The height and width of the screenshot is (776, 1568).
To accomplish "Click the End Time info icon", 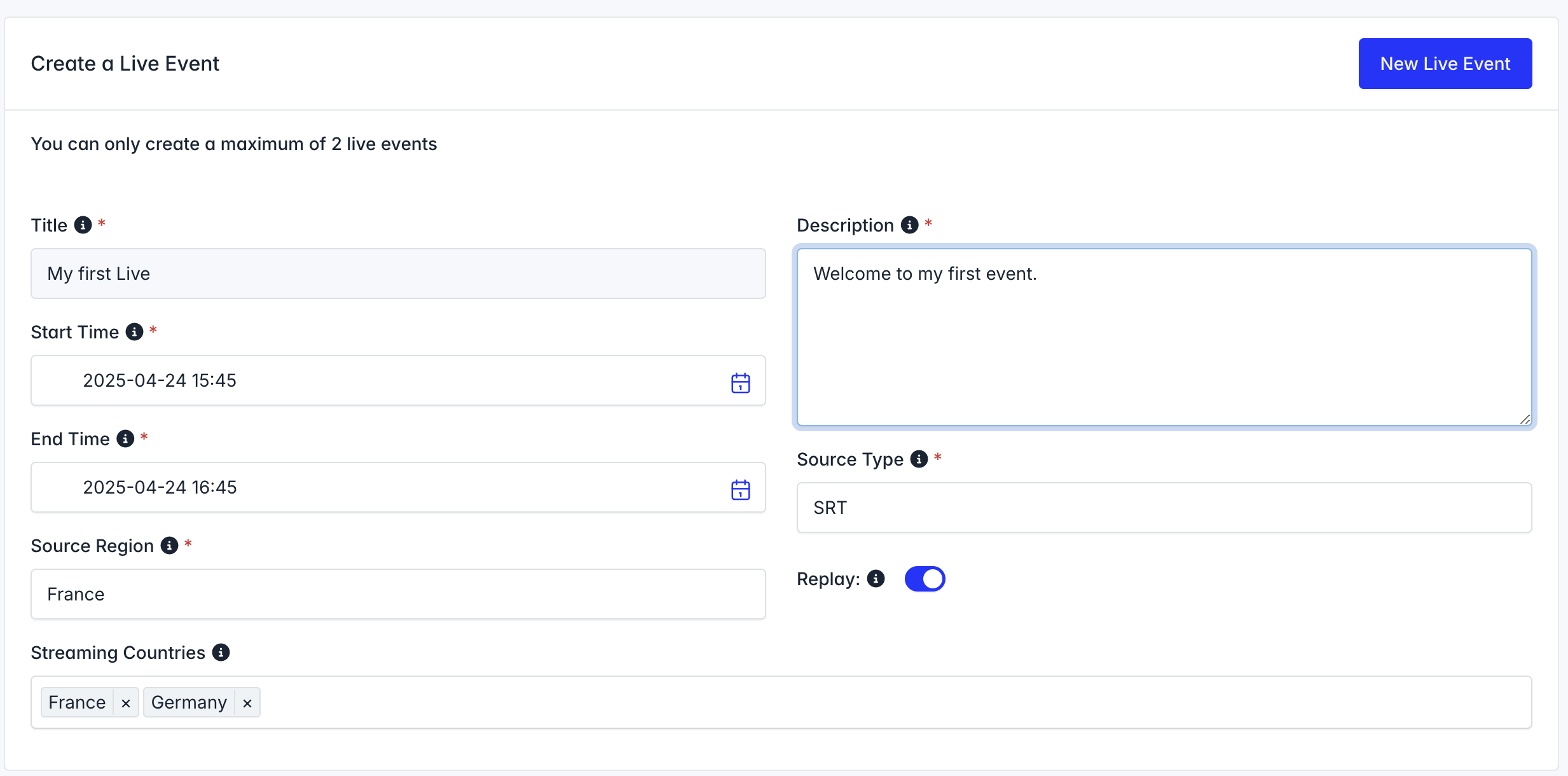I will click(125, 439).
